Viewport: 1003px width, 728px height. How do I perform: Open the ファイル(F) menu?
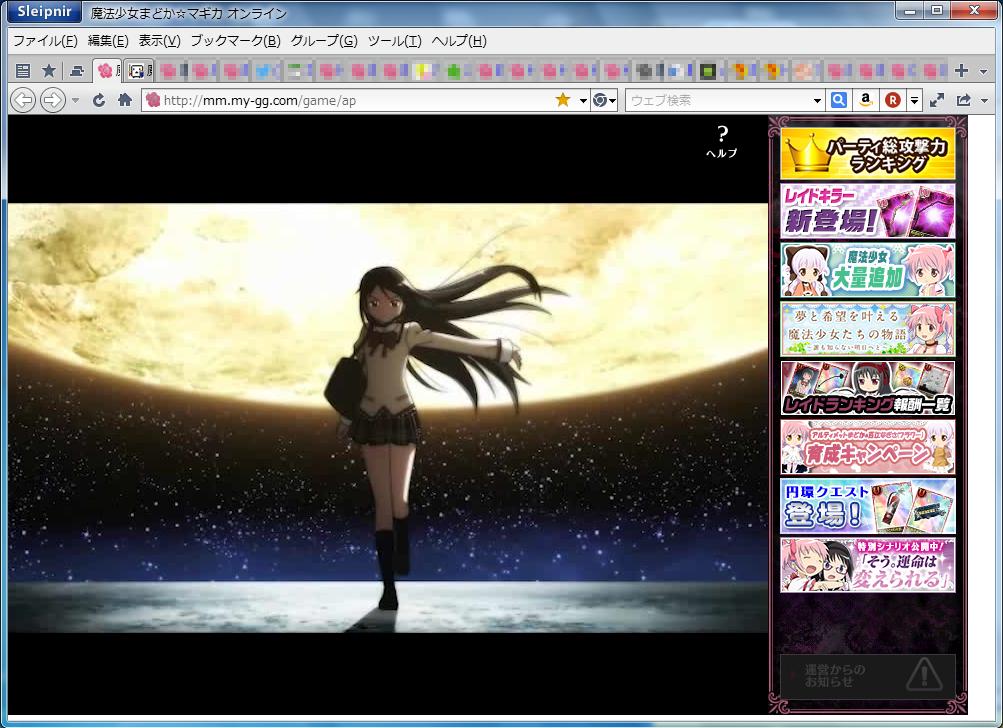click(x=45, y=41)
